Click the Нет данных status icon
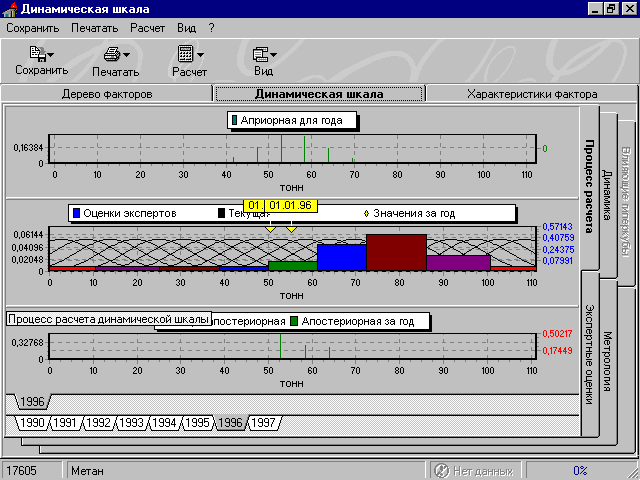 (441, 471)
